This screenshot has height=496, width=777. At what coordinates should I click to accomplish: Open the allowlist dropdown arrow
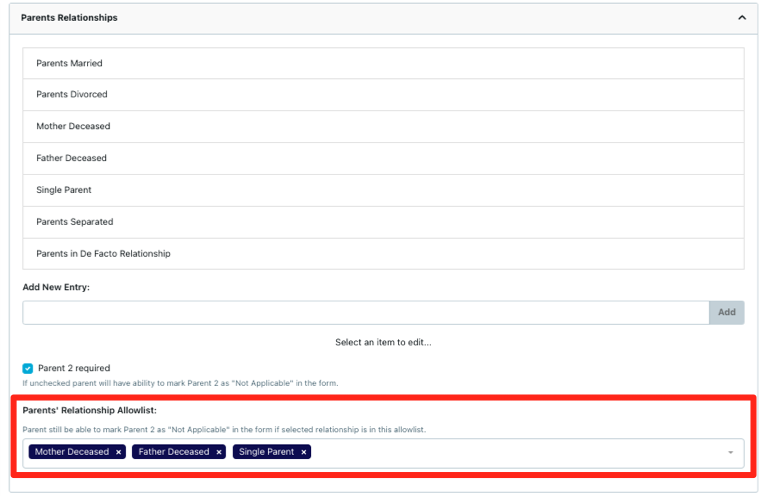730,452
